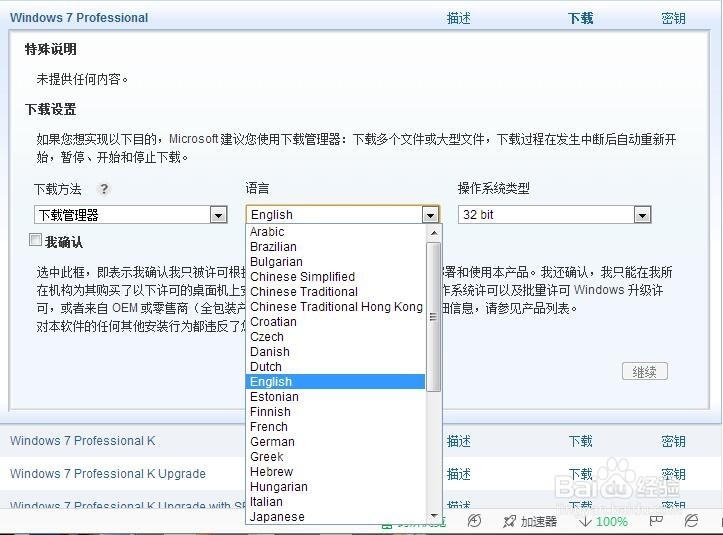Select Estonian in the language list
Screen dimensions: 723x535
335,397
